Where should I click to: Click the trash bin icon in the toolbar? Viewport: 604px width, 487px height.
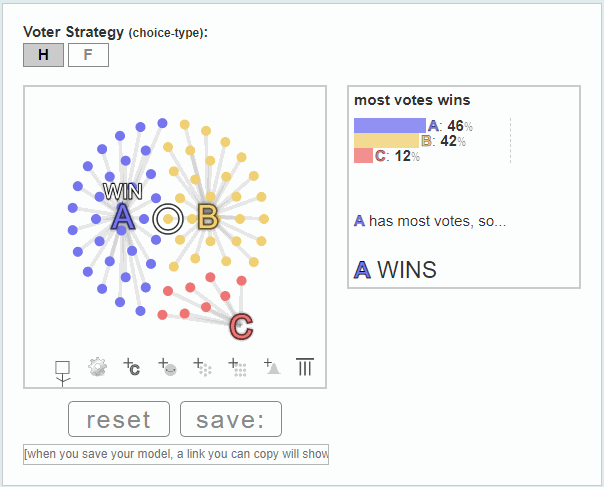(305, 366)
